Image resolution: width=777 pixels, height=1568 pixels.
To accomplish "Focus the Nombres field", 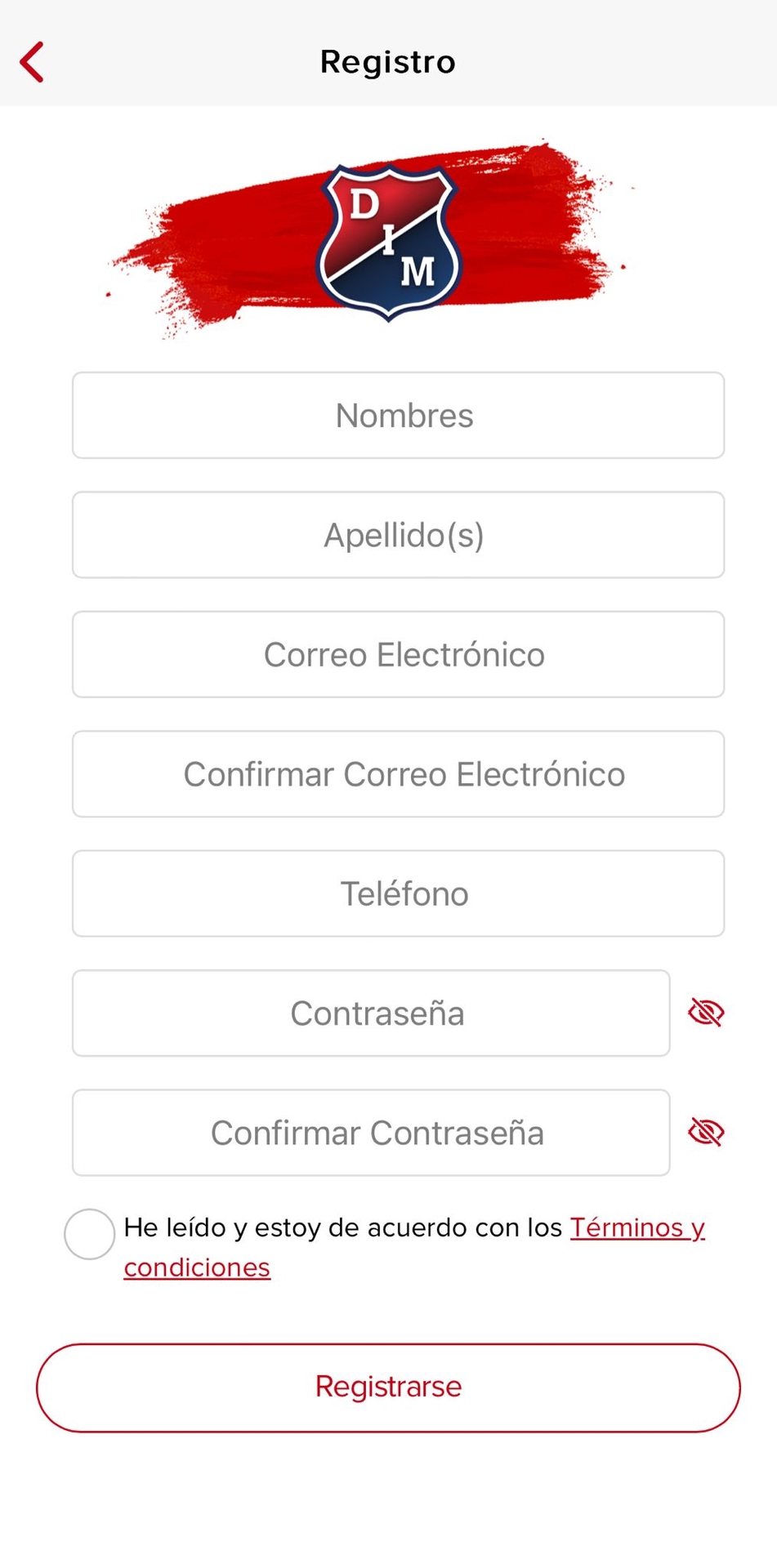I will click(x=398, y=416).
